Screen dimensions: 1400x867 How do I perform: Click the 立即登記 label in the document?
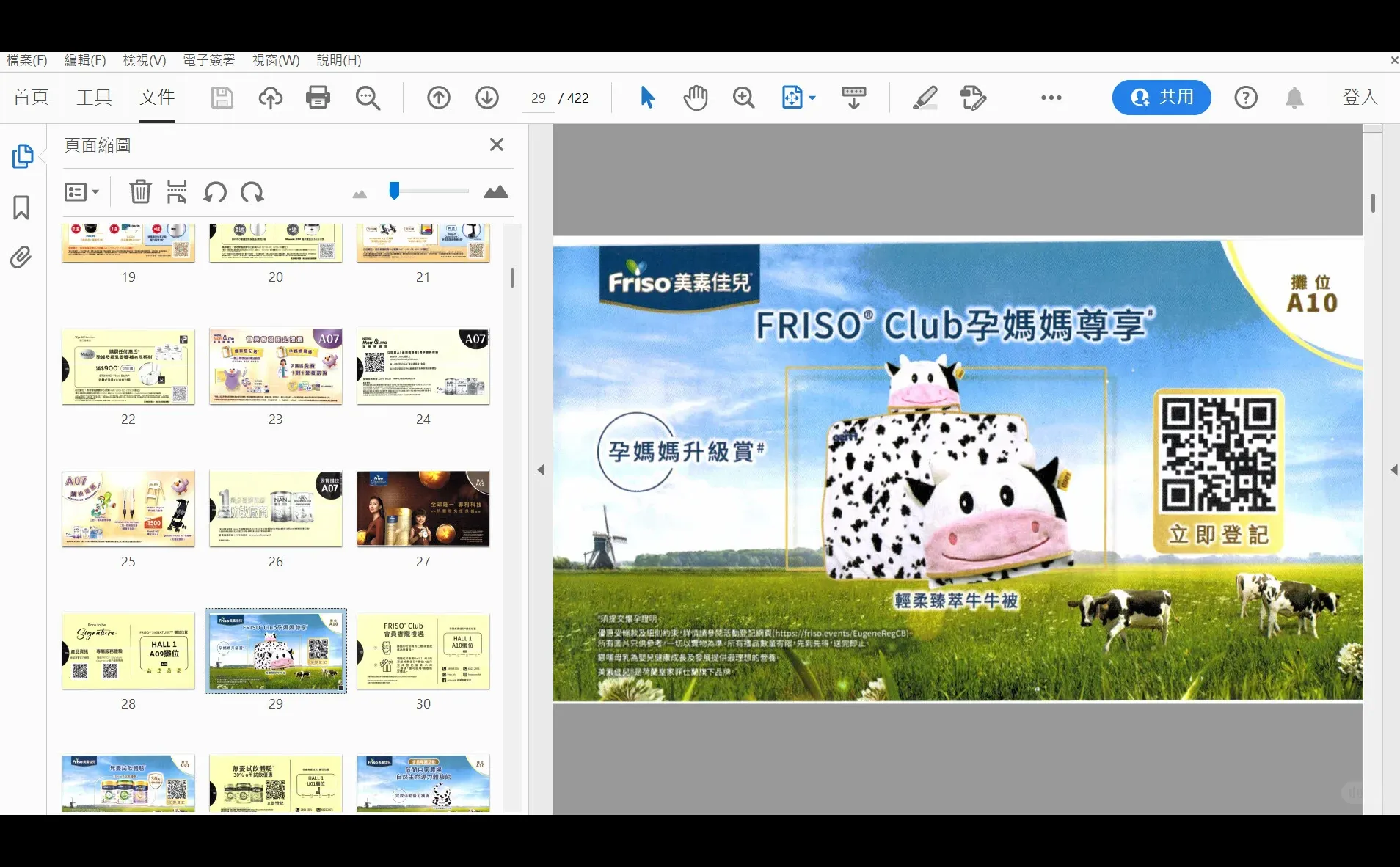[x=1219, y=534]
